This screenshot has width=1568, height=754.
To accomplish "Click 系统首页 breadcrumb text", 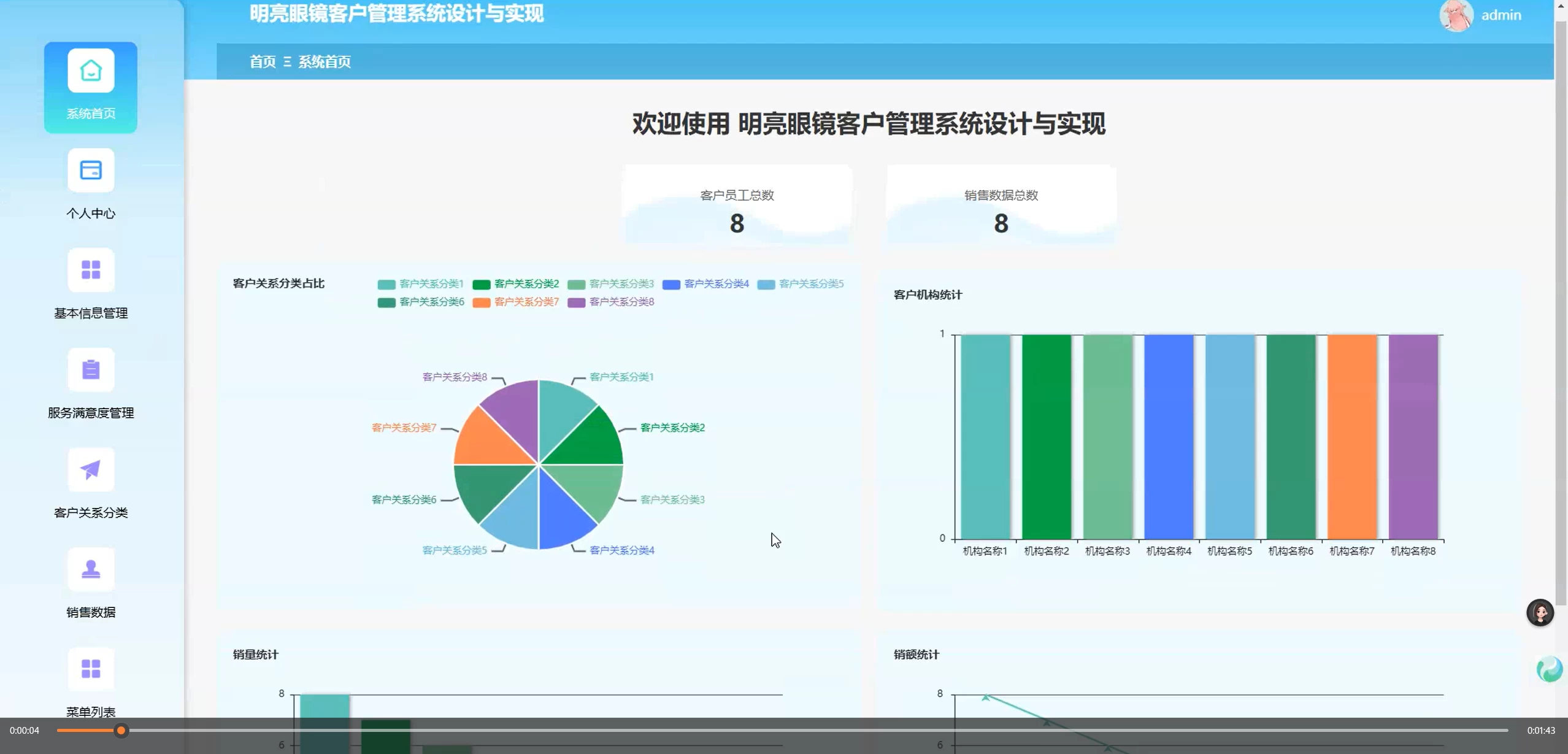I will pyautogui.click(x=325, y=62).
